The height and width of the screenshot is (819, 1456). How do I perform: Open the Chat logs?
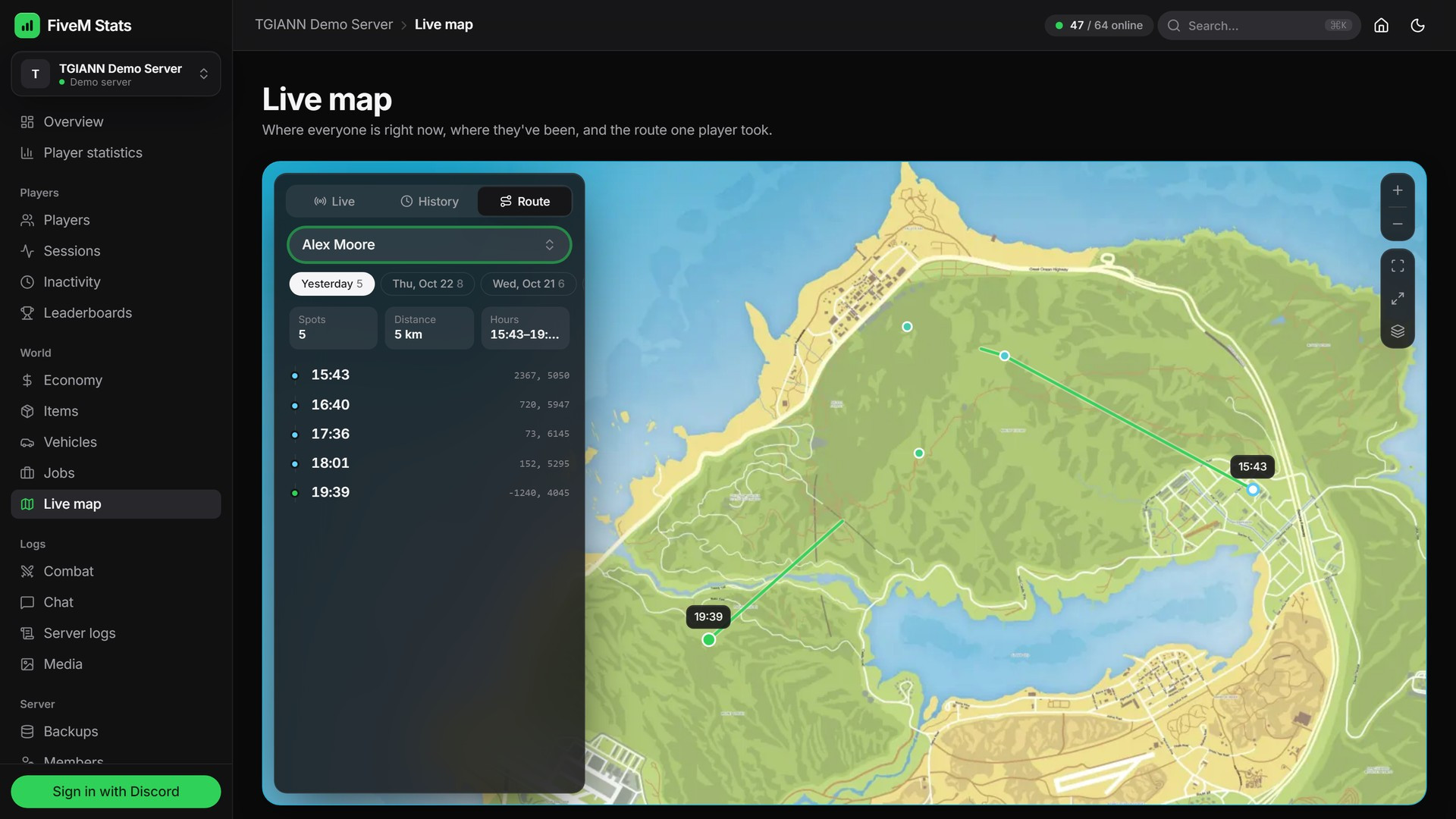pos(116,602)
